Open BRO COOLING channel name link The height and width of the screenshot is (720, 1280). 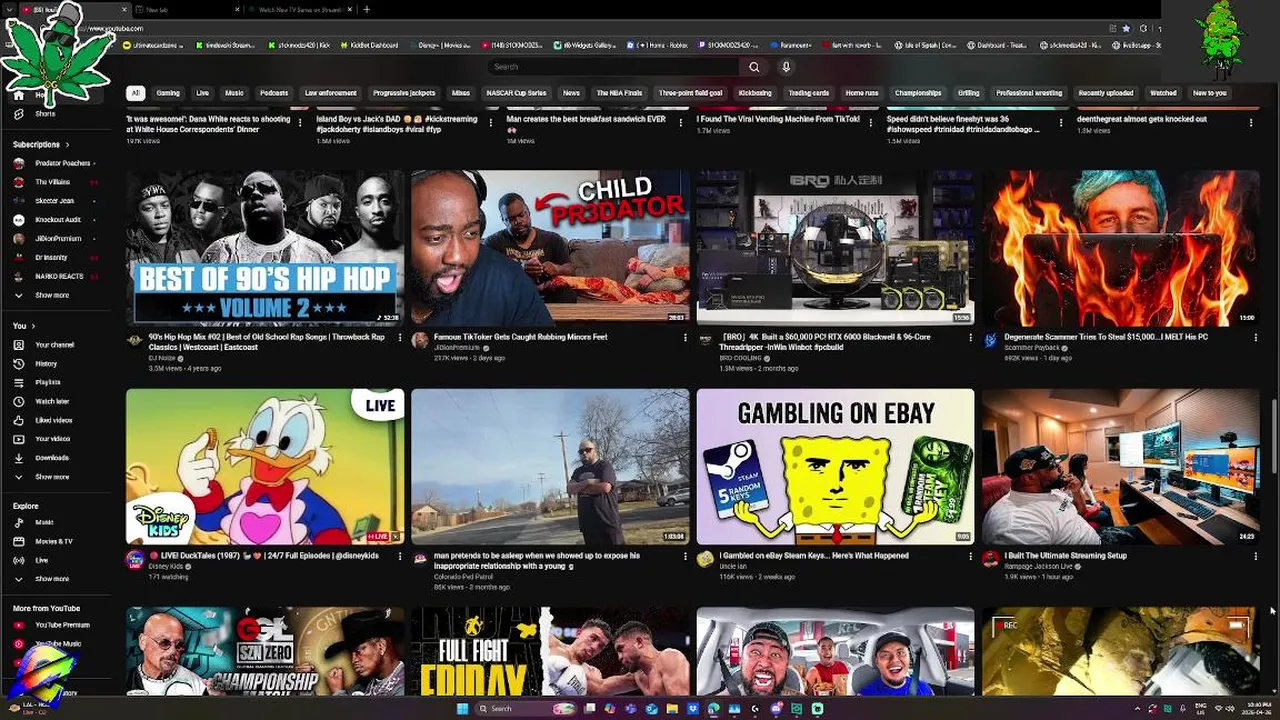pyautogui.click(x=740, y=358)
